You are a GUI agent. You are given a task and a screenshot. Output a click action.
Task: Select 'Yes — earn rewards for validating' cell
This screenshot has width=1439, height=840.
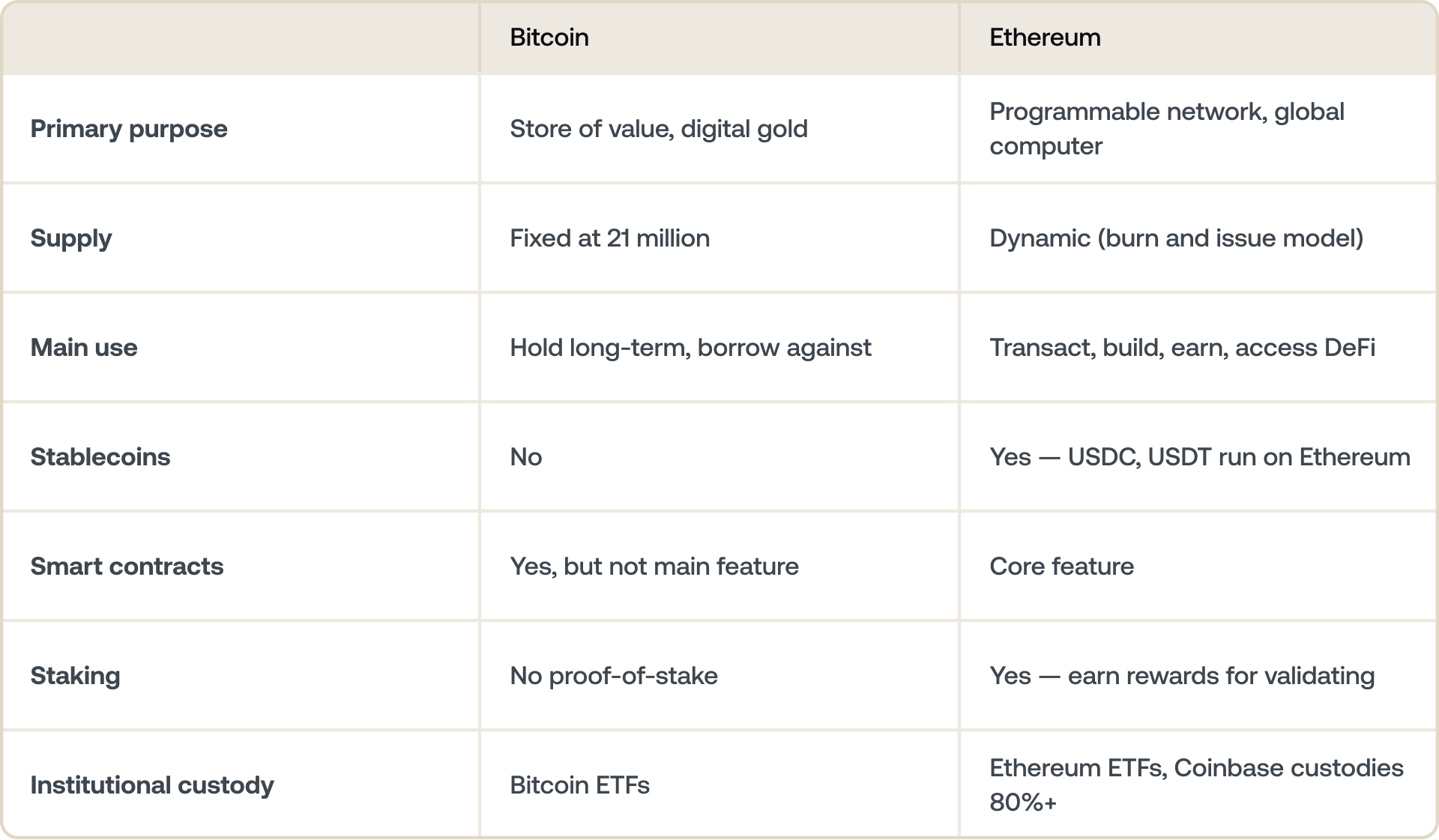(1182, 676)
